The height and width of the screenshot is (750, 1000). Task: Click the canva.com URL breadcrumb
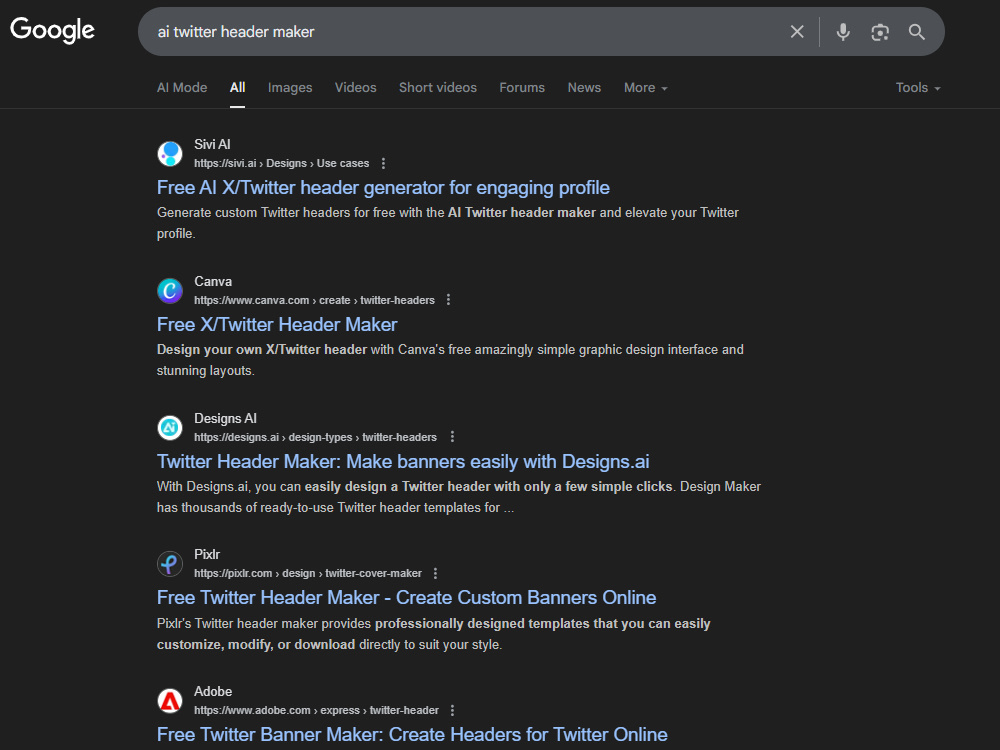click(x=314, y=300)
